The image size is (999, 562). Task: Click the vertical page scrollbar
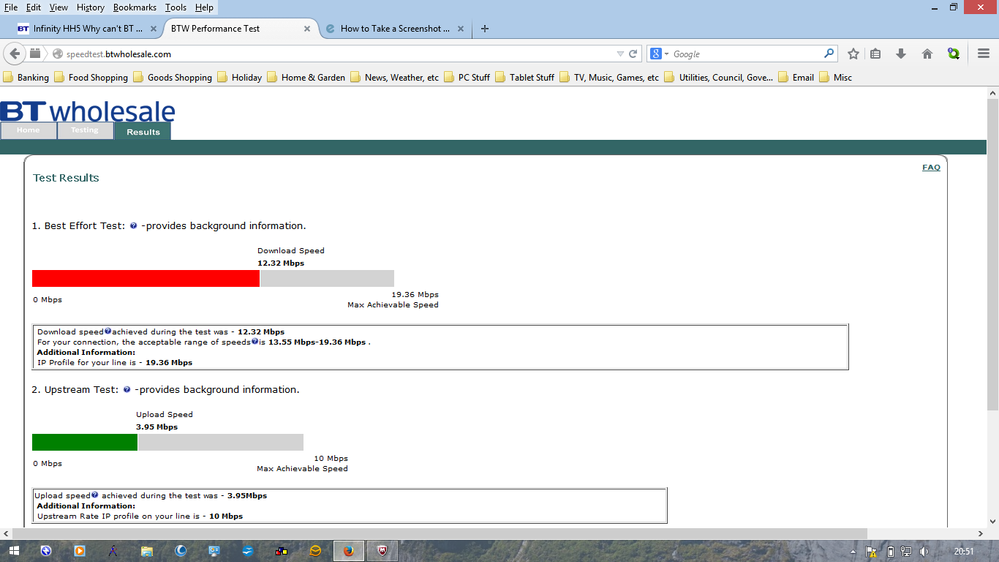click(993, 255)
